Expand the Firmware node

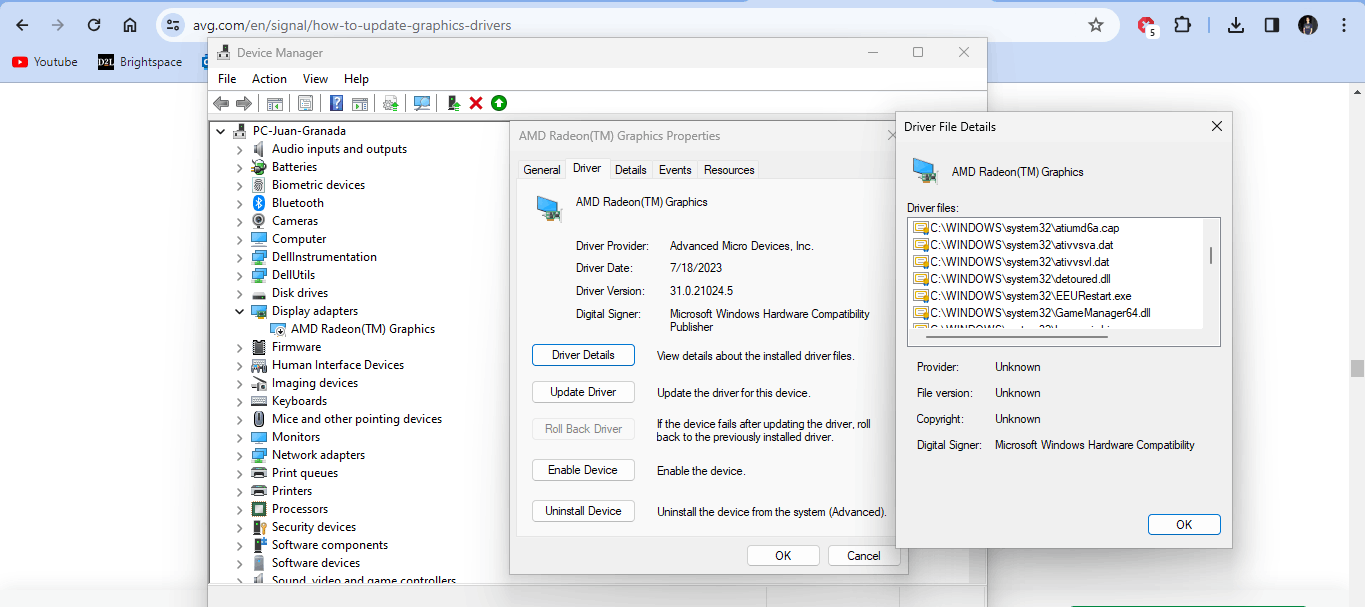click(240, 347)
